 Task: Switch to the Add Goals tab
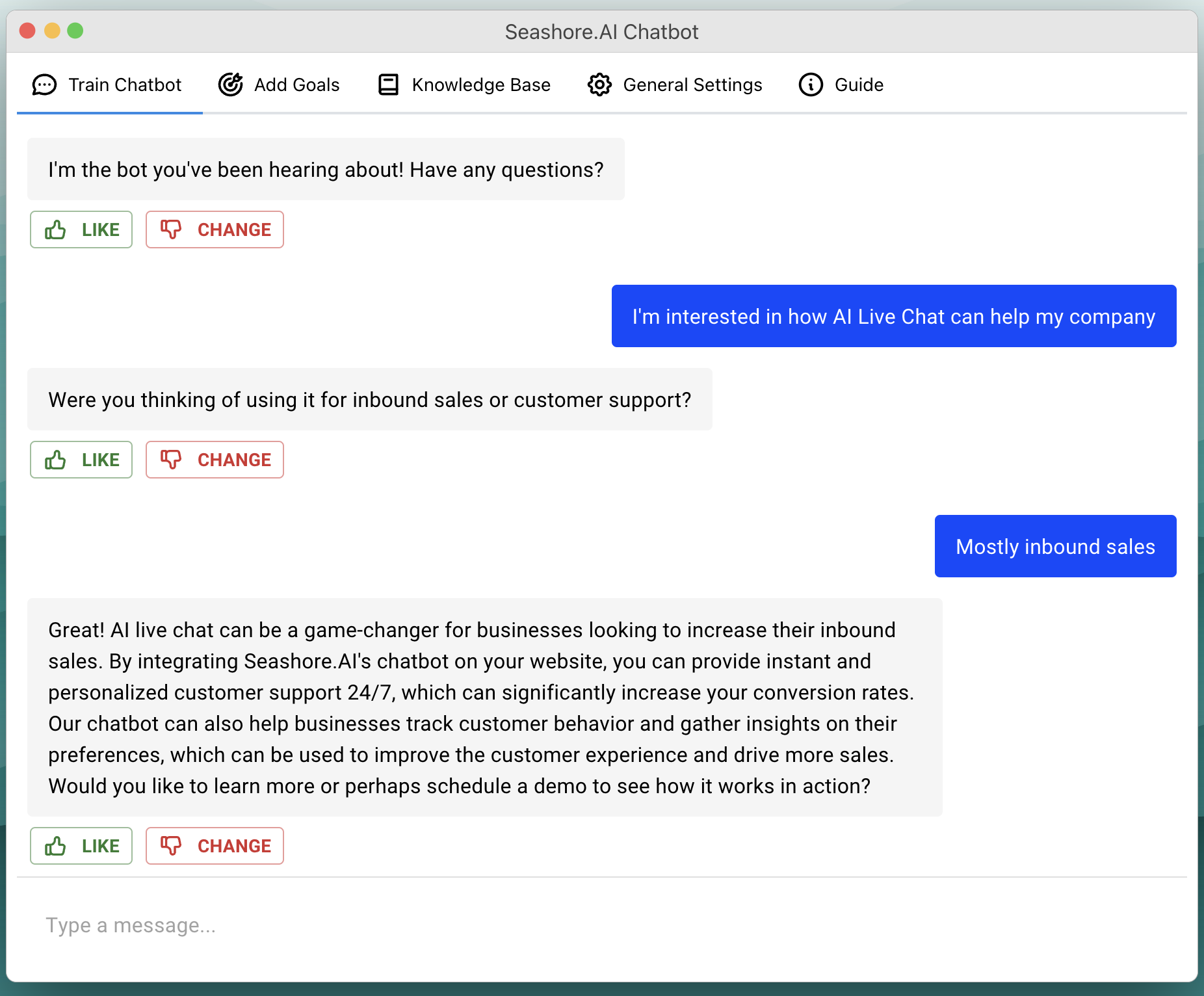pos(279,85)
